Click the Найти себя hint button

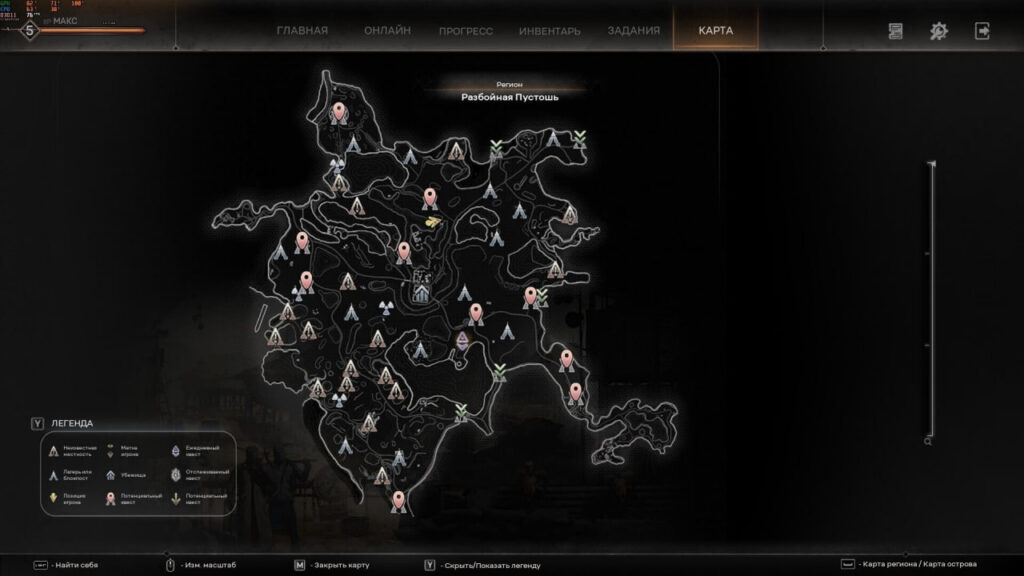(x=65, y=566)
